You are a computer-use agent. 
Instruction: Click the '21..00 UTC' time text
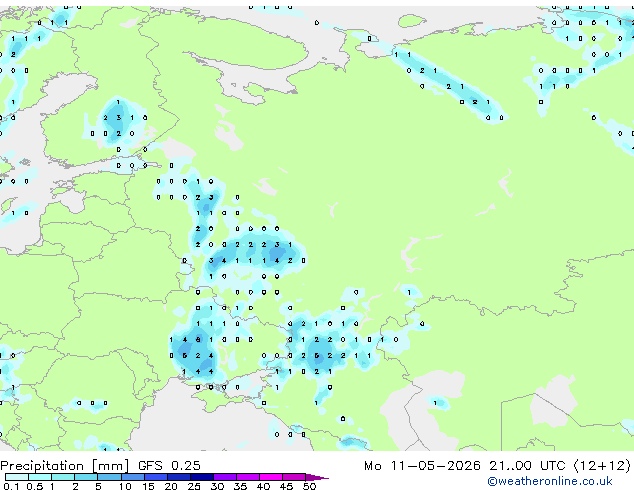coord(527,466)
